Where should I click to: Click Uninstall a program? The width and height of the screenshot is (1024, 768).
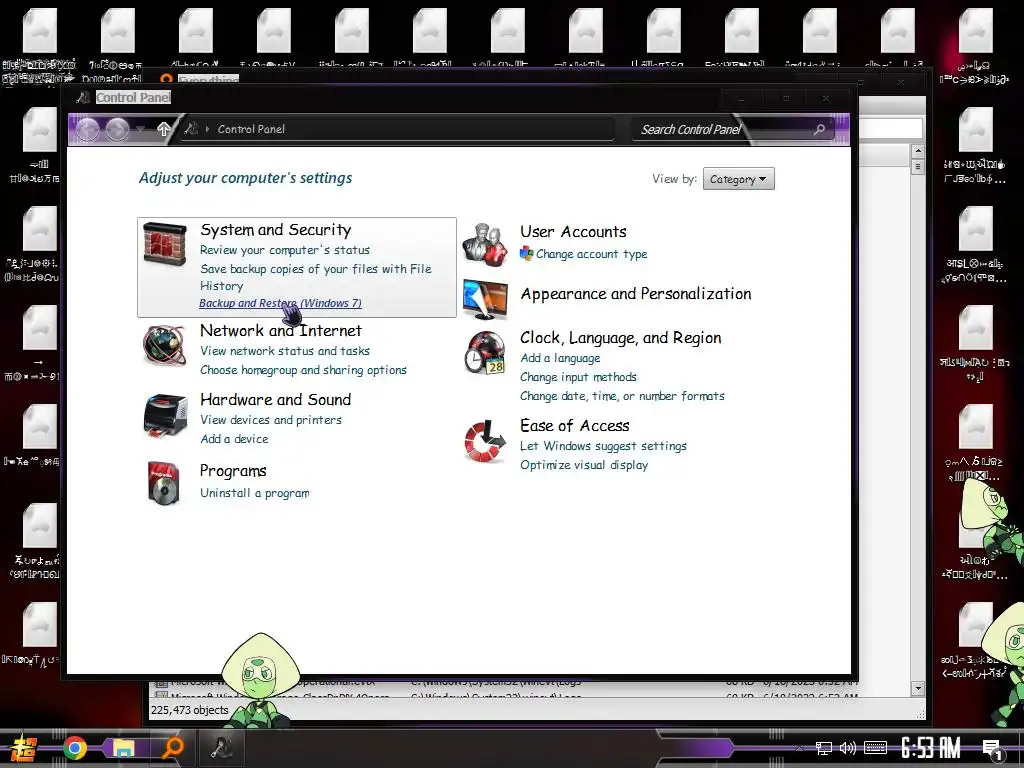pos(255,493)
